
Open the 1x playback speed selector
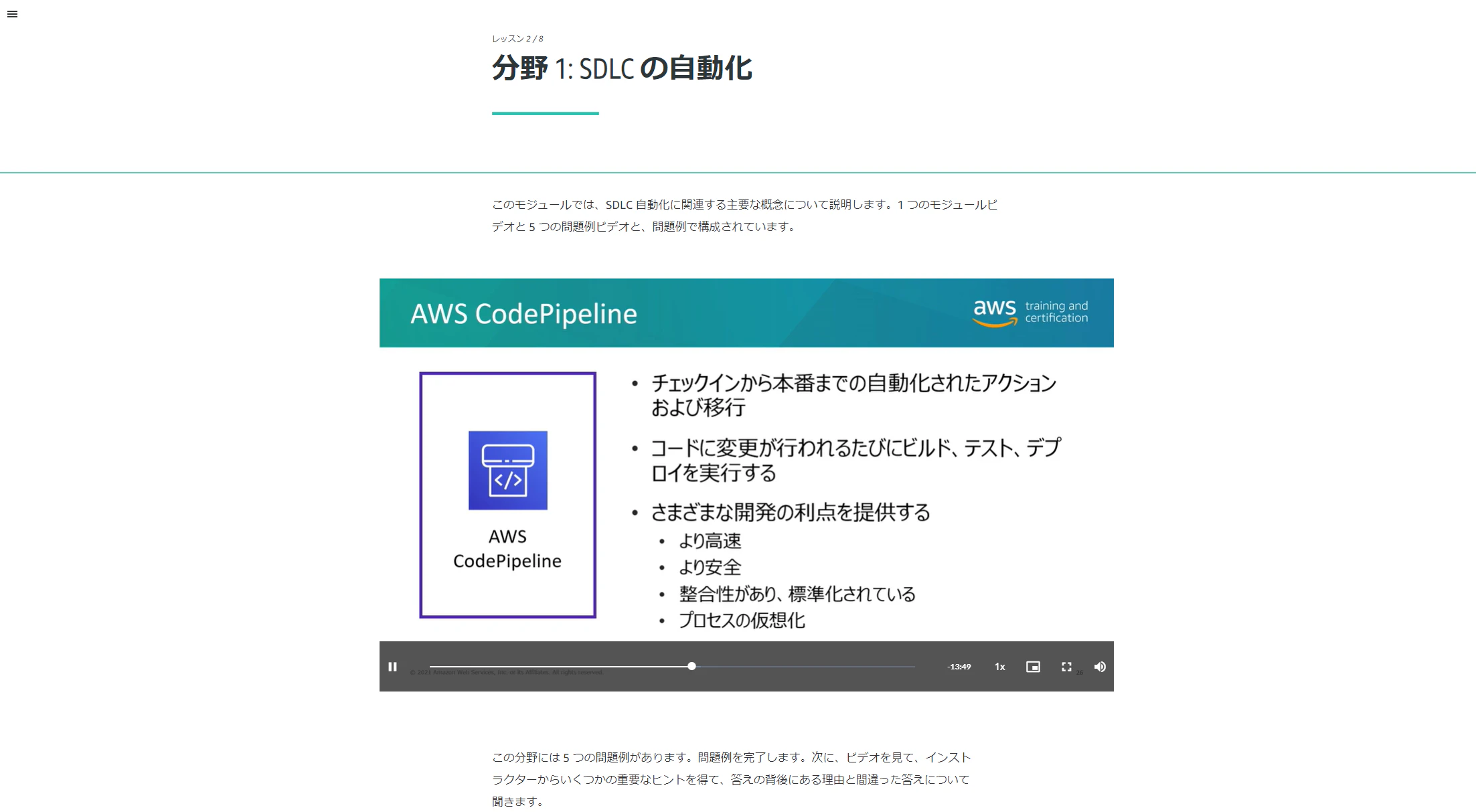(x=999, y=667)
